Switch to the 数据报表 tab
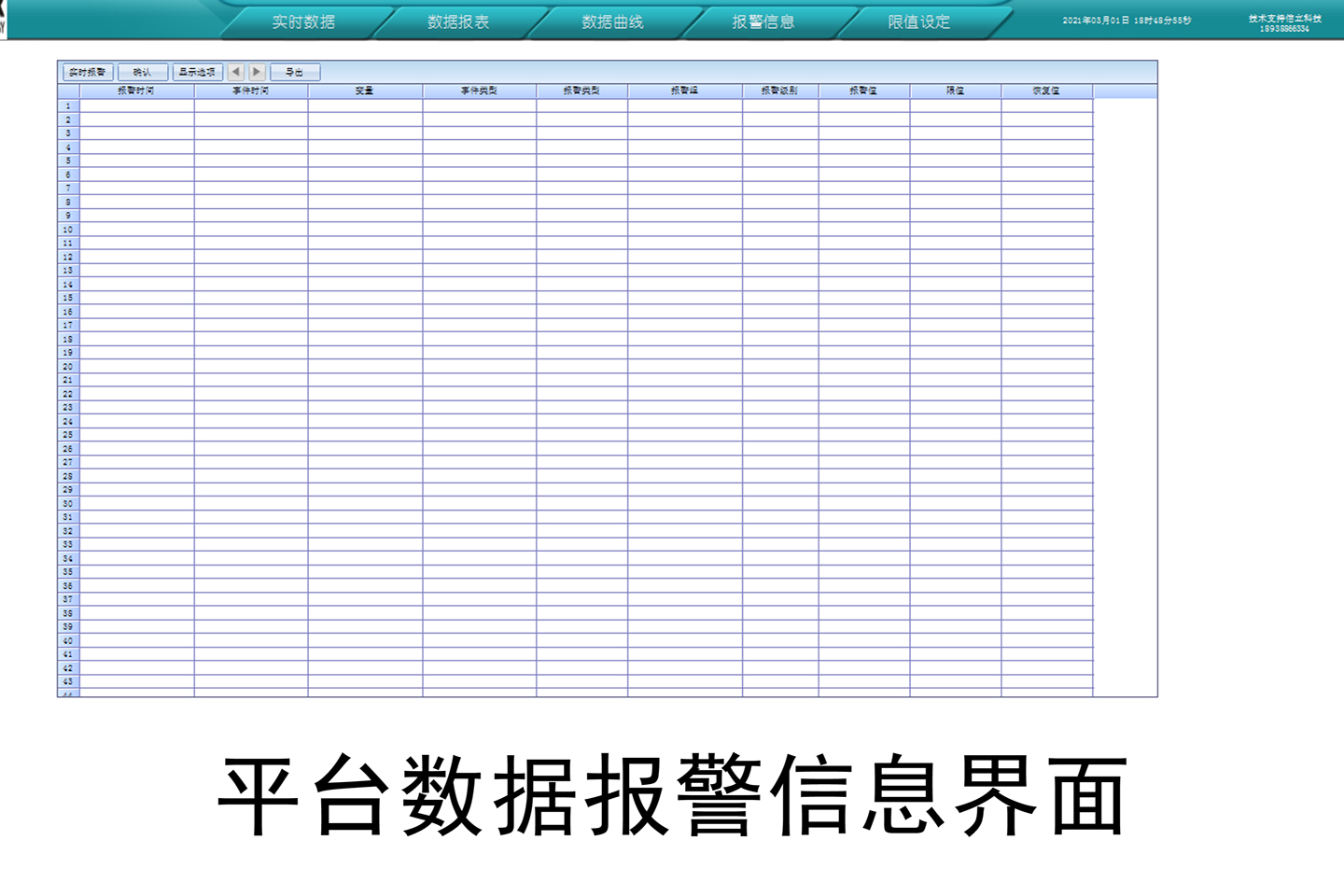This screenshot has height=896, width=1344. point(458,21)
